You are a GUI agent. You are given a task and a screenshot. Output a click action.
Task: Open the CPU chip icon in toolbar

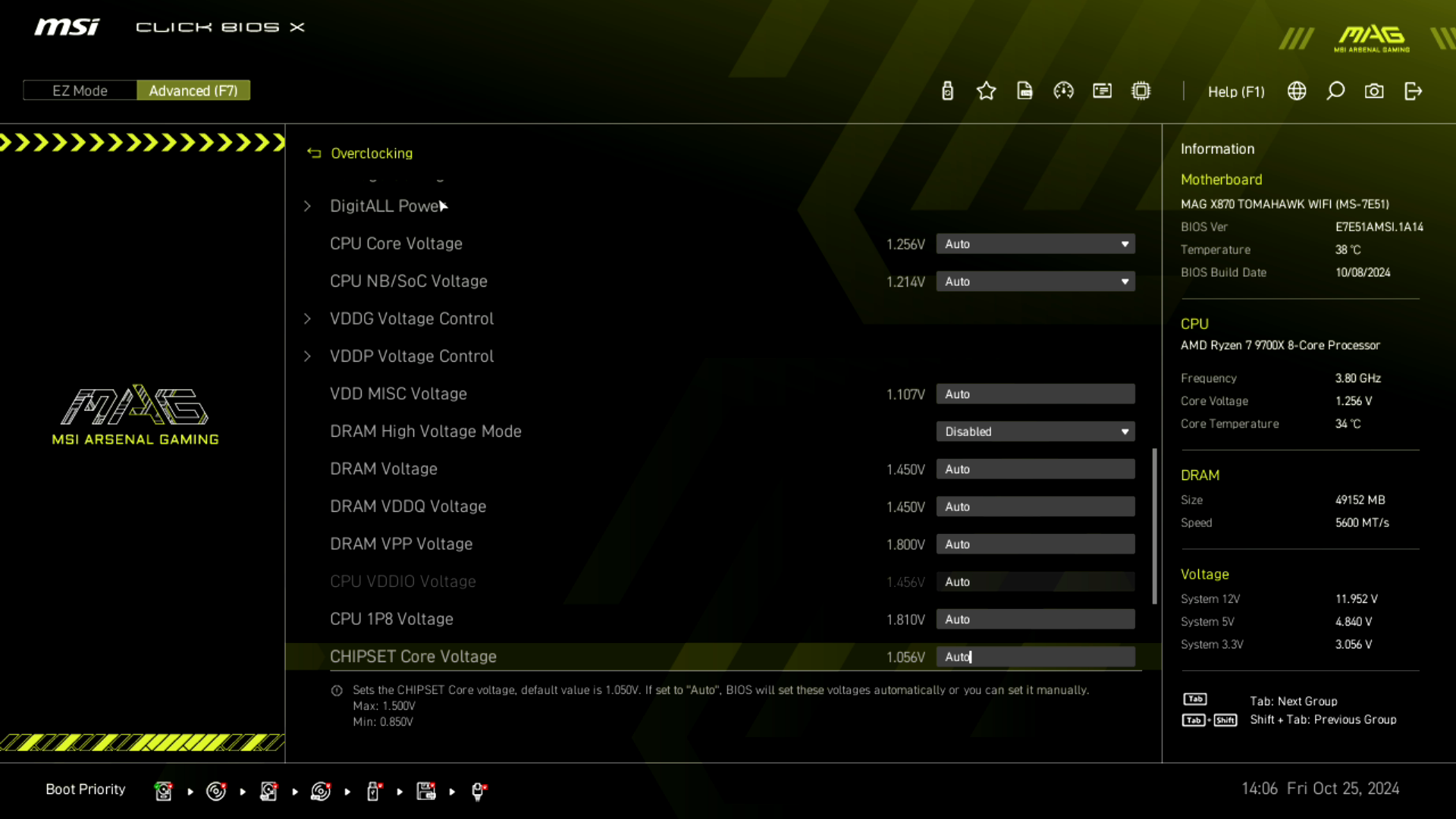coord(1141,91)
